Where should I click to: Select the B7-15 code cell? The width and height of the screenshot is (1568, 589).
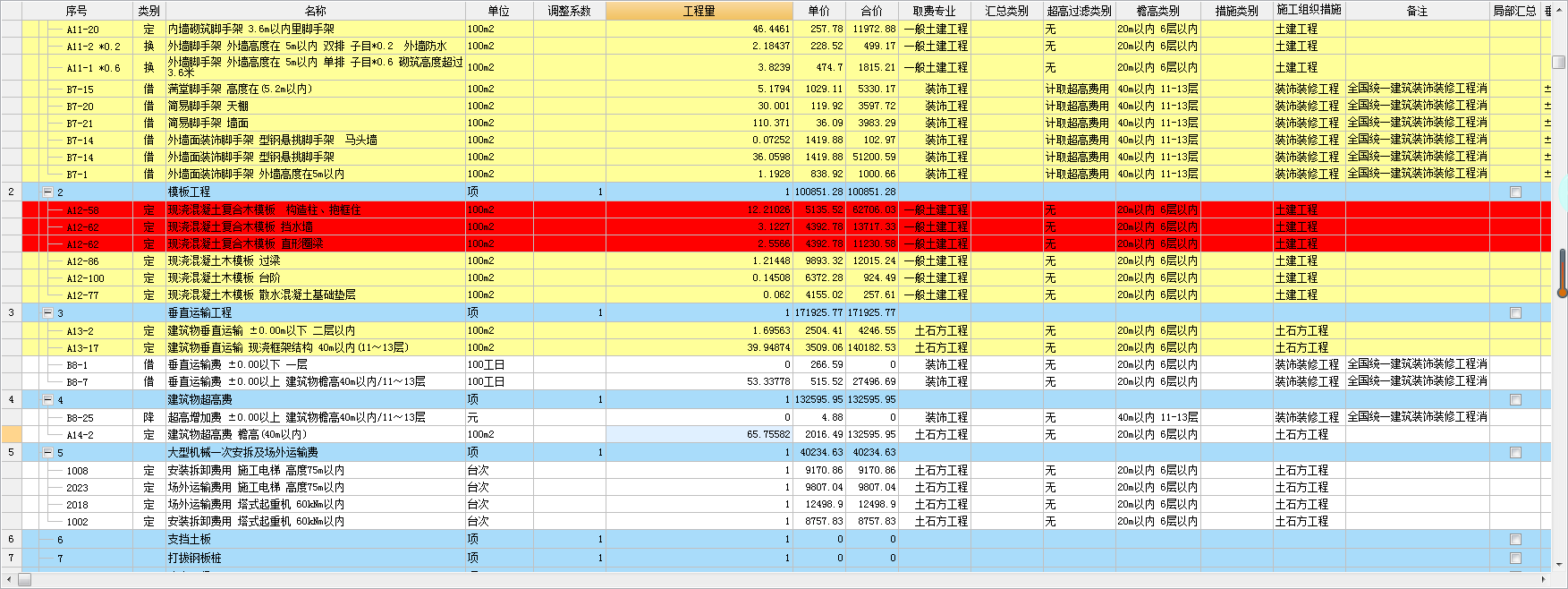click(x=78, y=89)
